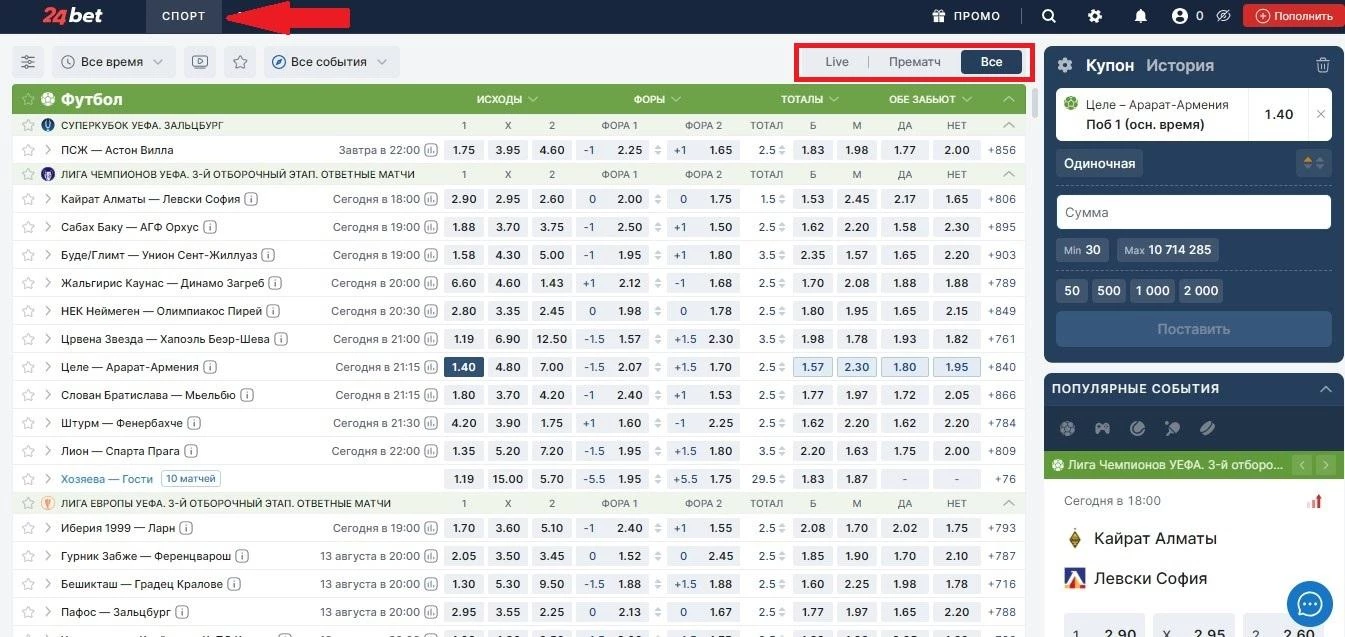Clear coupon with trash icon

tap(1323, 65)
